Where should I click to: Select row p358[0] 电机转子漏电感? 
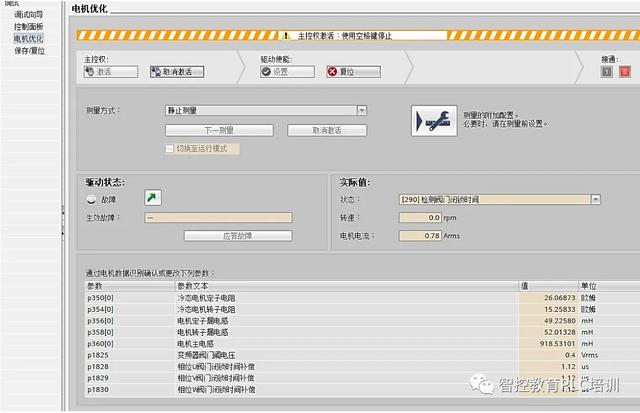point(362,332)
